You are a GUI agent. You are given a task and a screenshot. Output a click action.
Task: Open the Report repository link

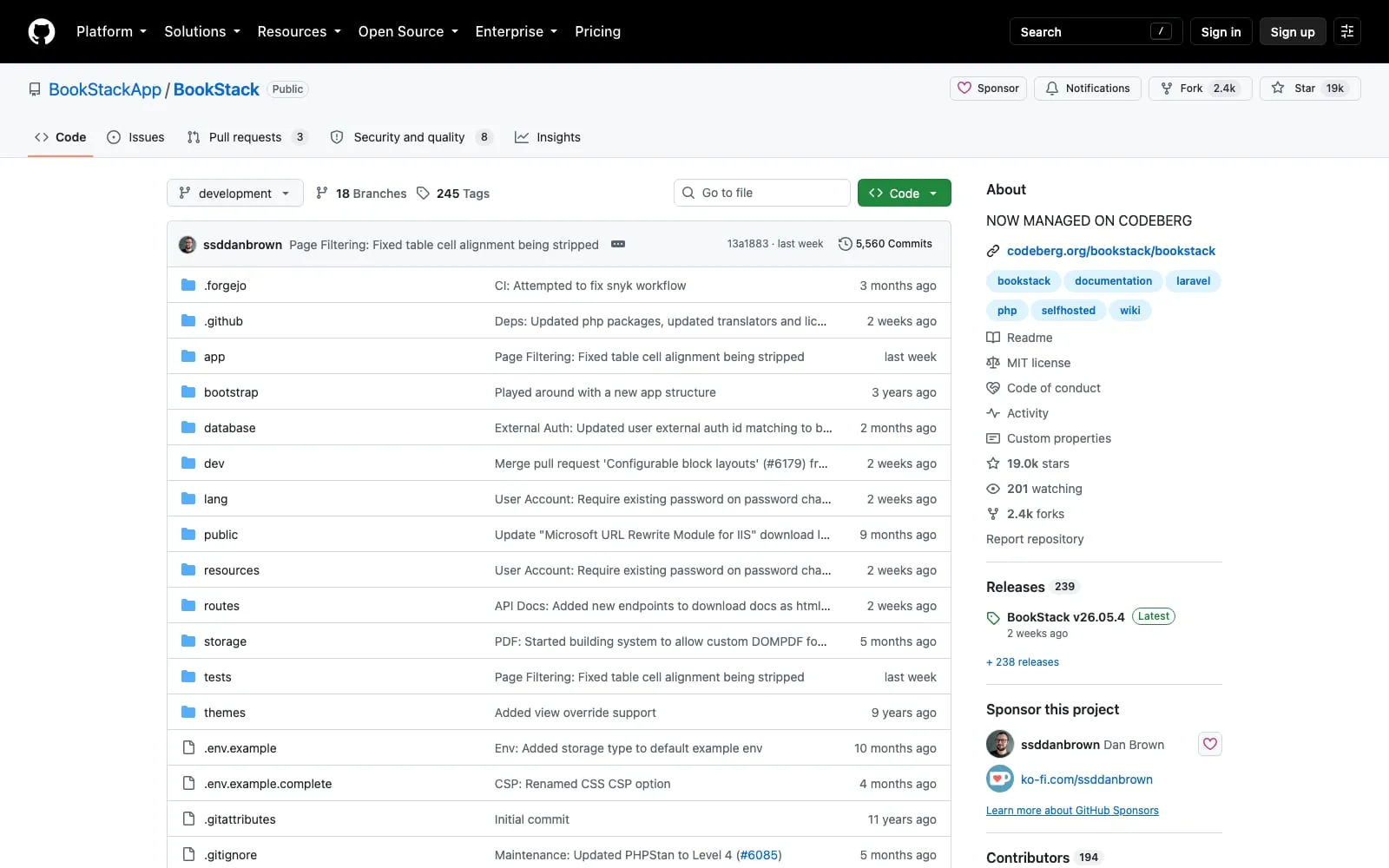(1035, 539)
